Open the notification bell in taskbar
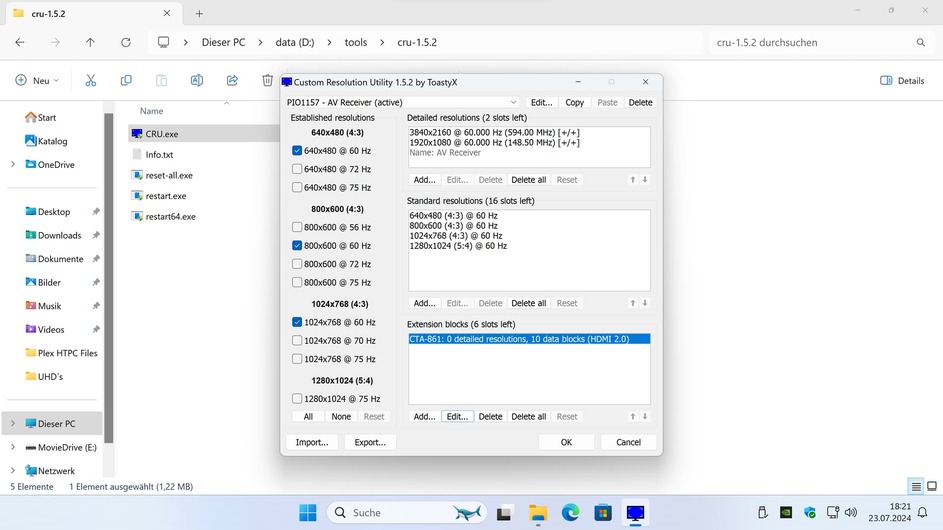 click(x=923, y=513)
